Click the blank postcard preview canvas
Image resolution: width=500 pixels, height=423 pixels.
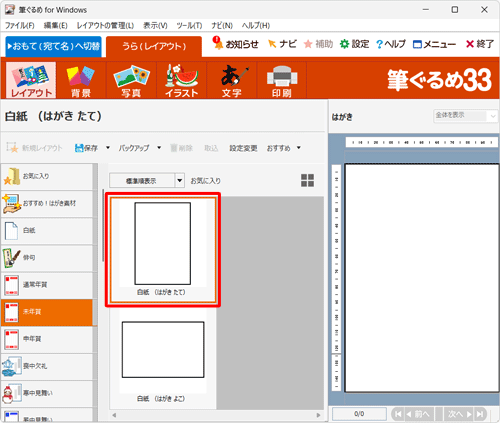[422, 278]
